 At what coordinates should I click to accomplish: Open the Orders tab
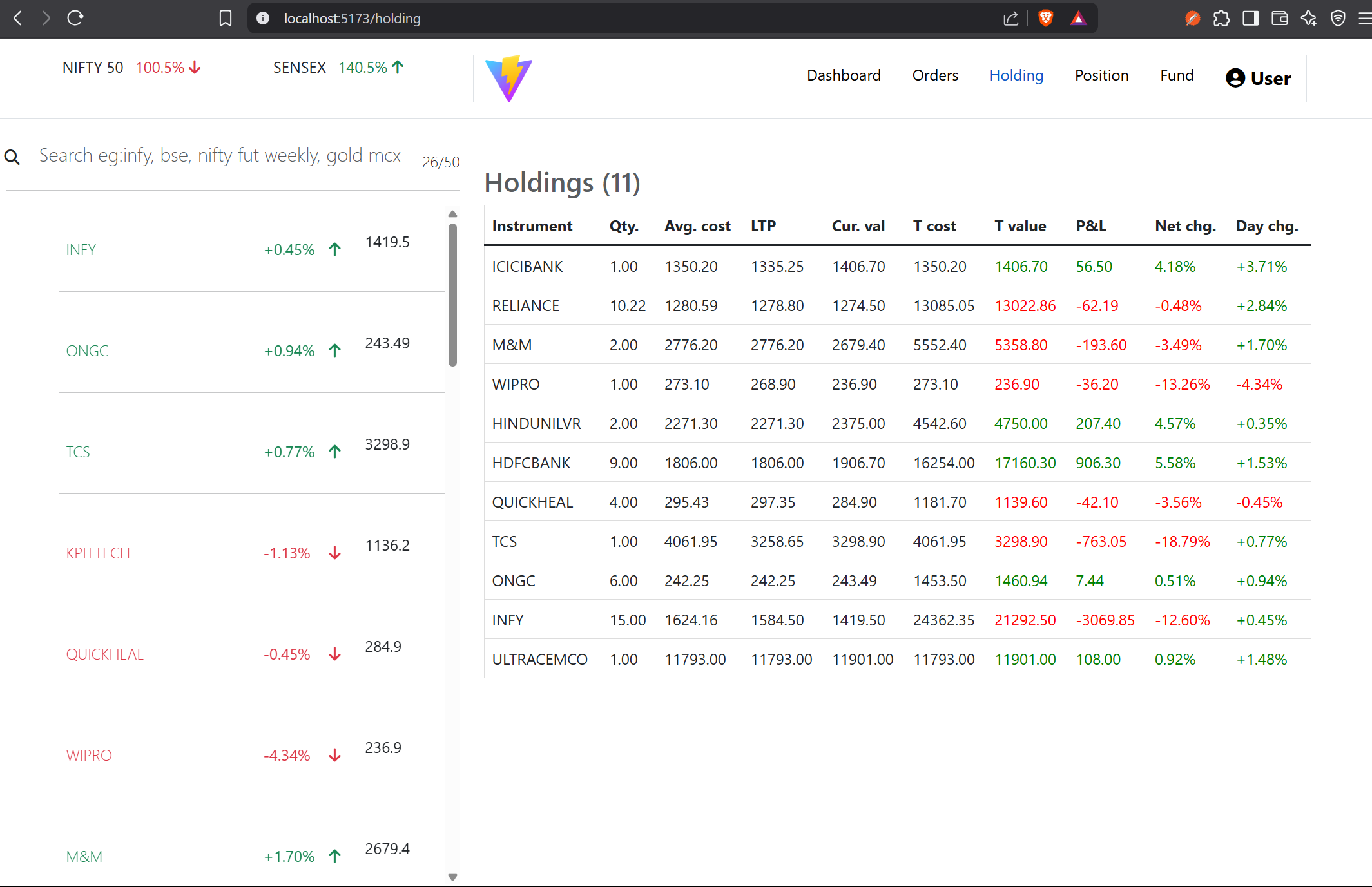point(935,75)
